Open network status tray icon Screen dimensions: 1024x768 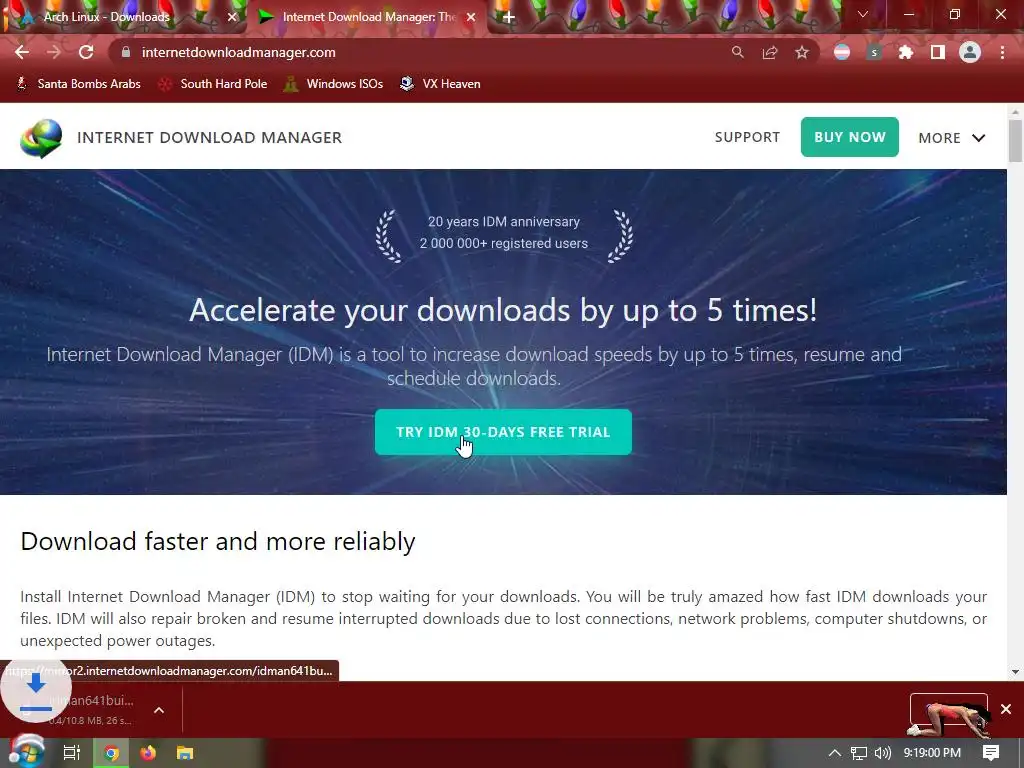(859, 753)
